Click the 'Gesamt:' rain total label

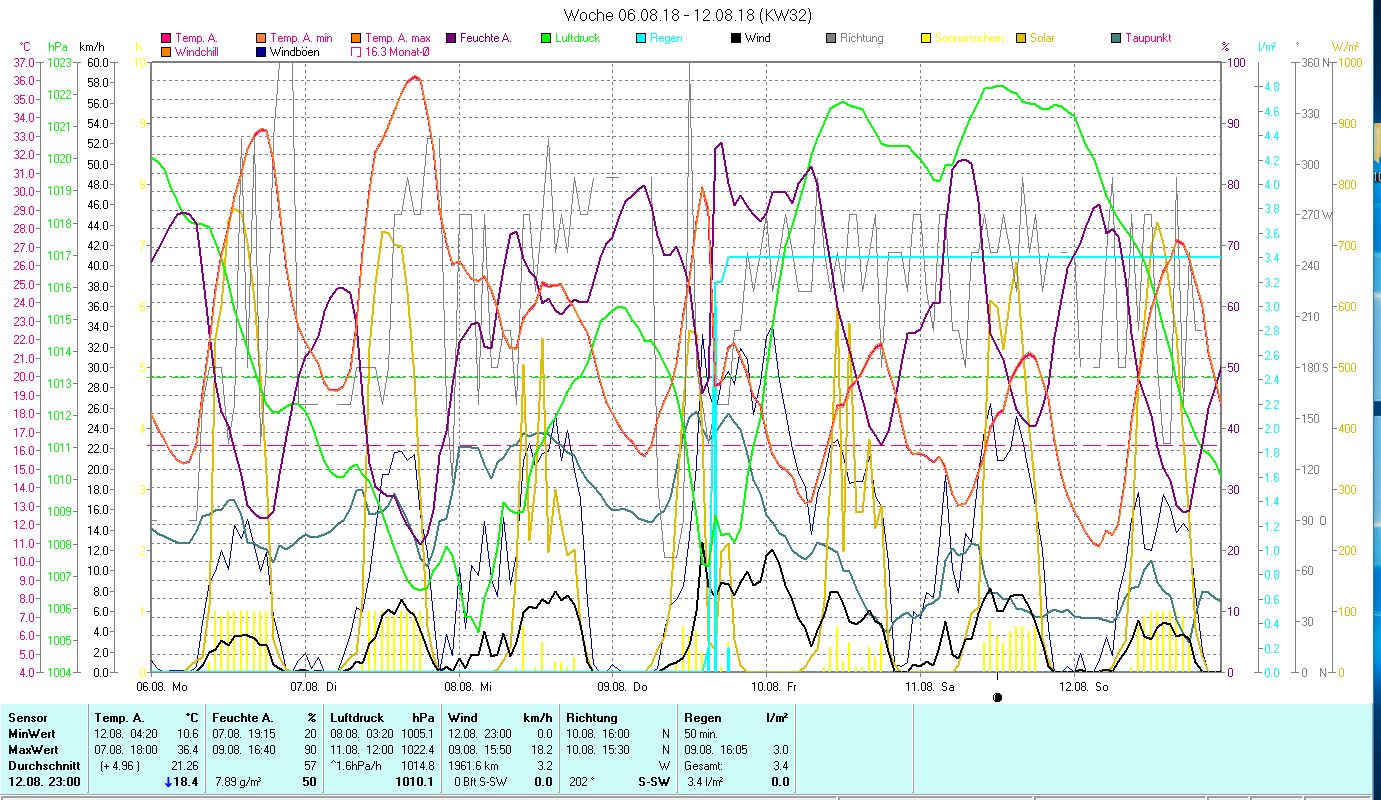pos(705,766)
